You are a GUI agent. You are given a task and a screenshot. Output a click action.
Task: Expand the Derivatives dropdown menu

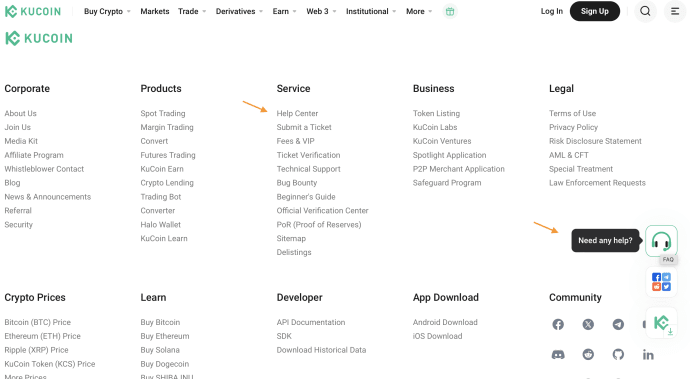coord(239,11)
